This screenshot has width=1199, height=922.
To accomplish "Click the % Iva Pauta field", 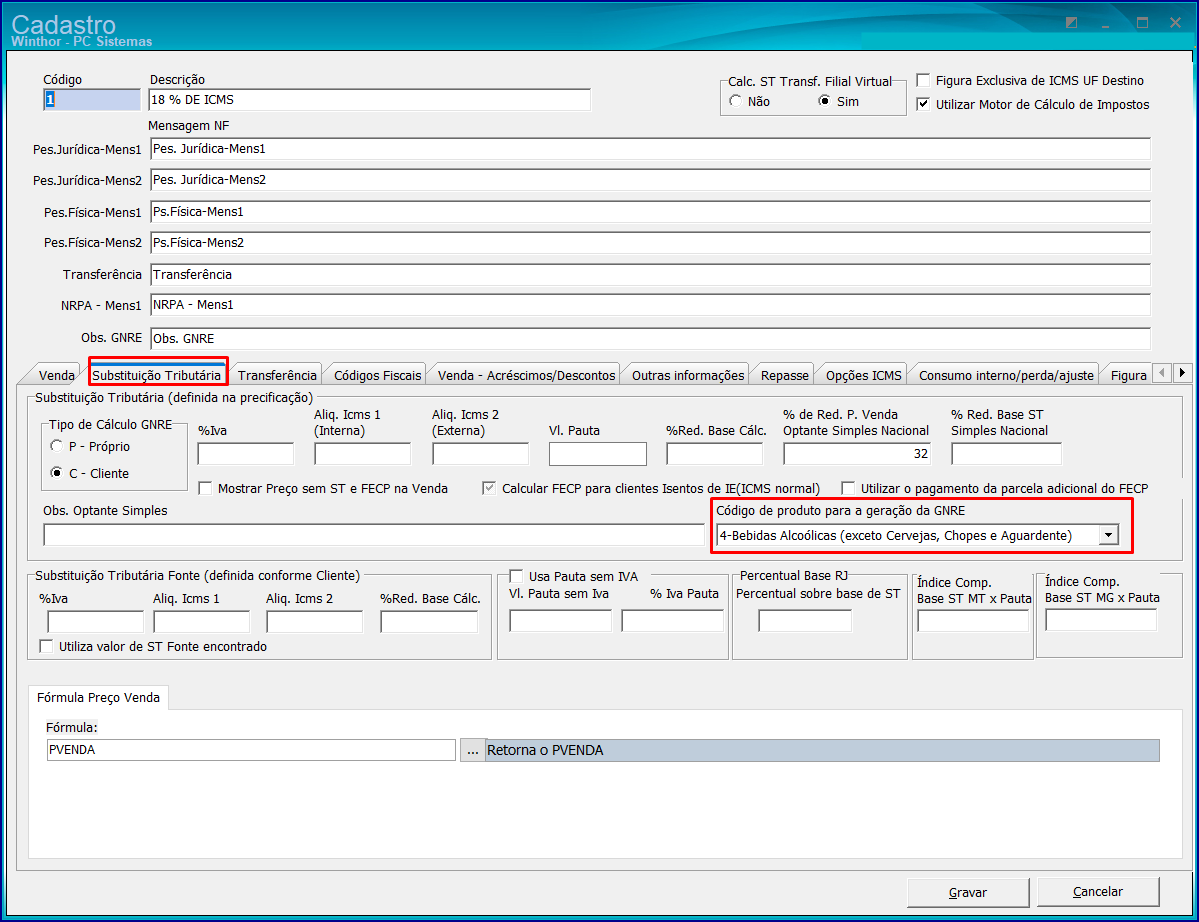I will (x=672, y=621).
